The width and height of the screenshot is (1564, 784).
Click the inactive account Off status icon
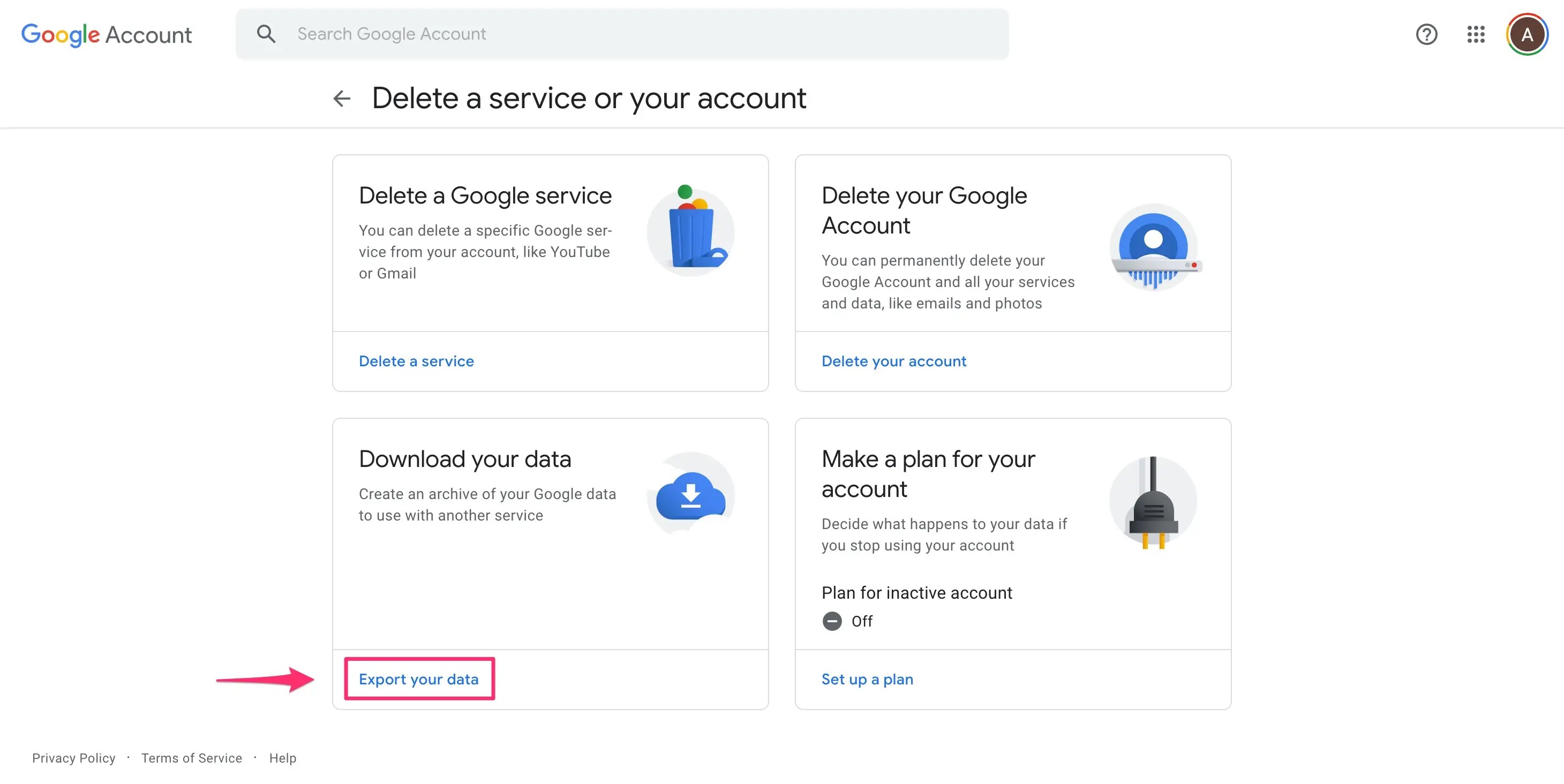832,621
